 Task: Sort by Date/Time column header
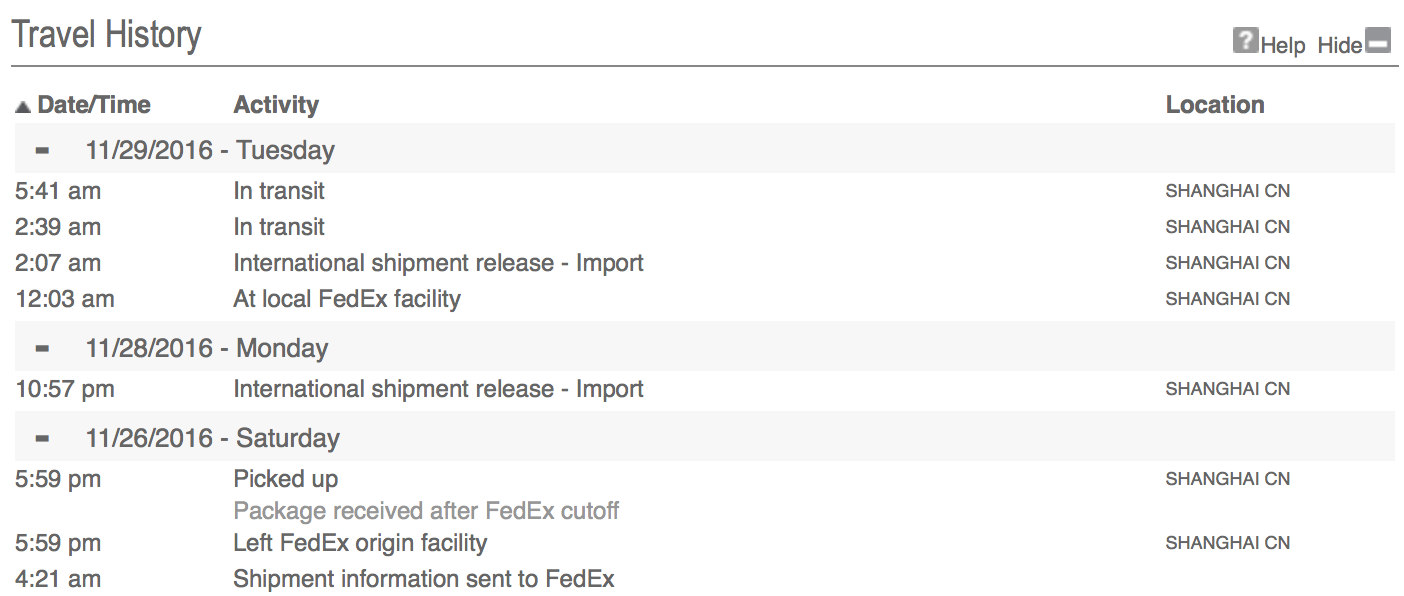point(94,105)
